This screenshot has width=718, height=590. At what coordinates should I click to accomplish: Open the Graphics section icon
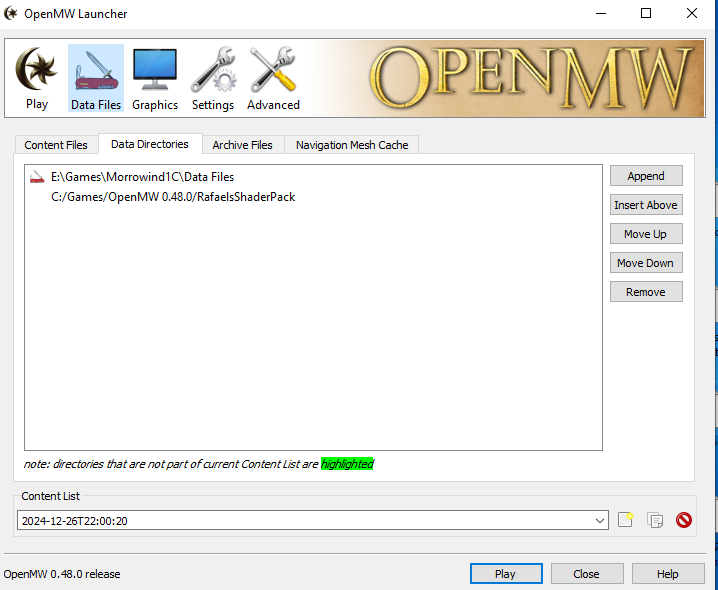point(155,78)
